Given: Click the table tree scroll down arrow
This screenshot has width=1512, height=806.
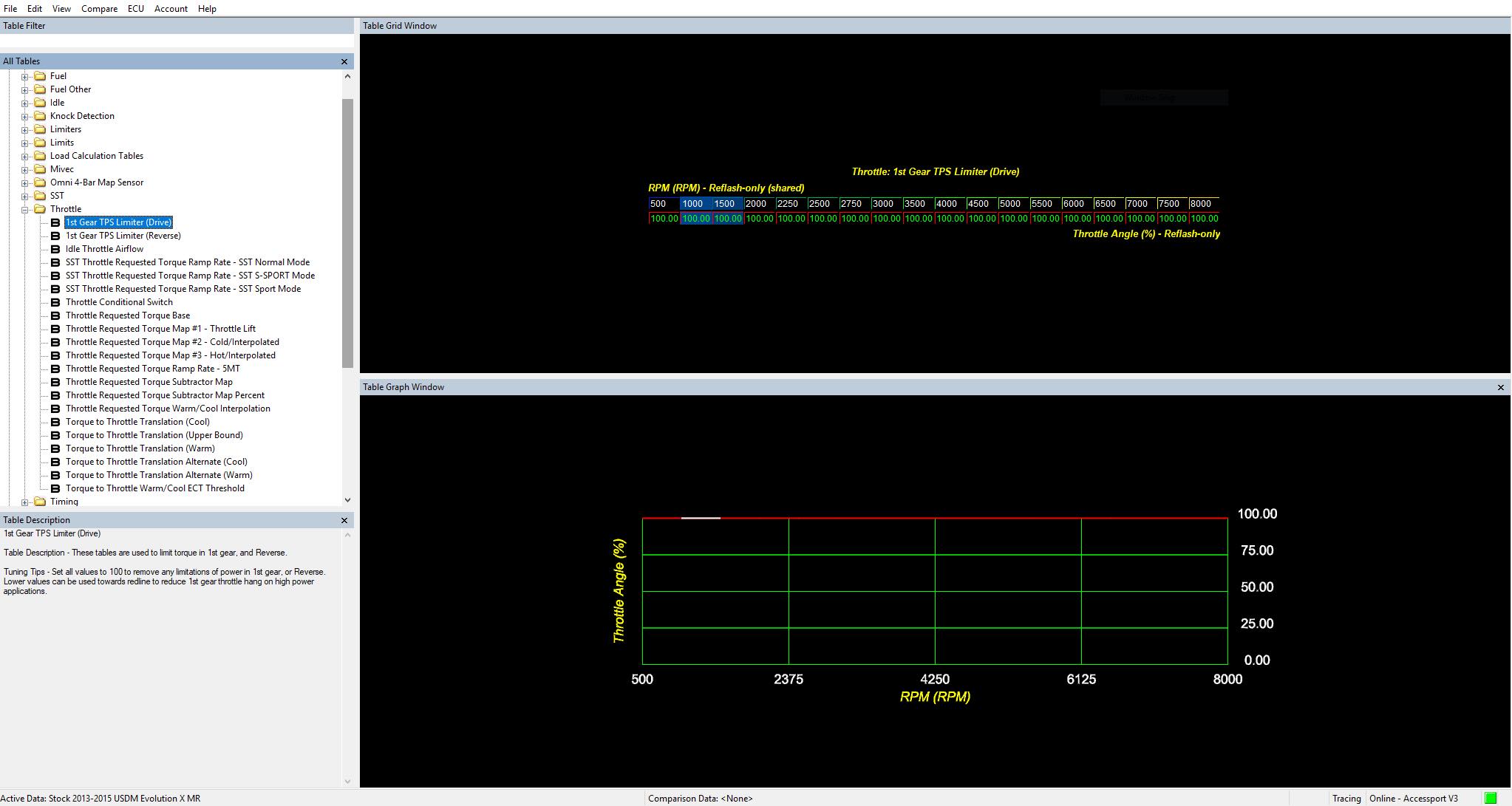Looking at the screenshot, I should 347,501.
